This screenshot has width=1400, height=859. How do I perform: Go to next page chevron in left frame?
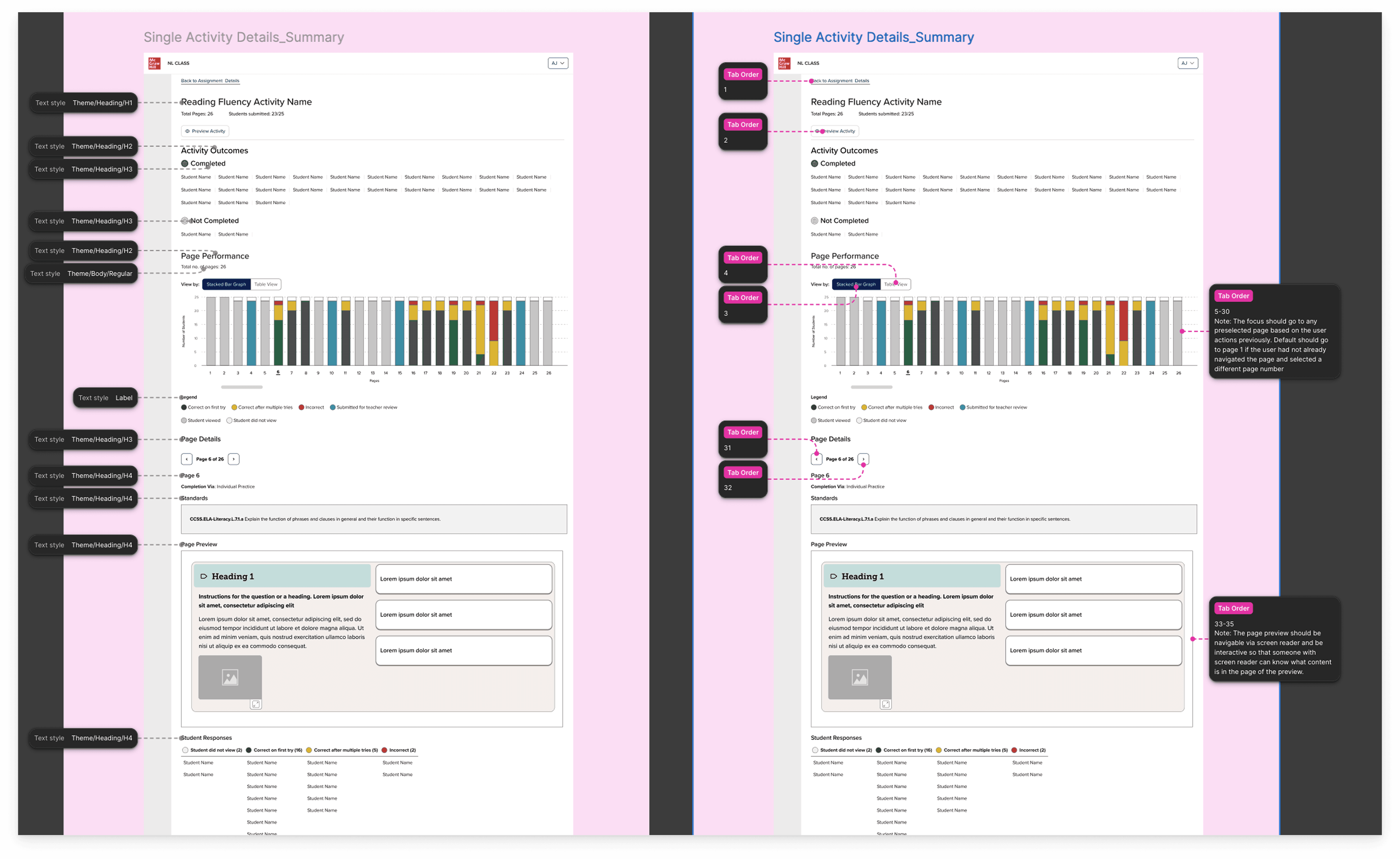(233, 459)
